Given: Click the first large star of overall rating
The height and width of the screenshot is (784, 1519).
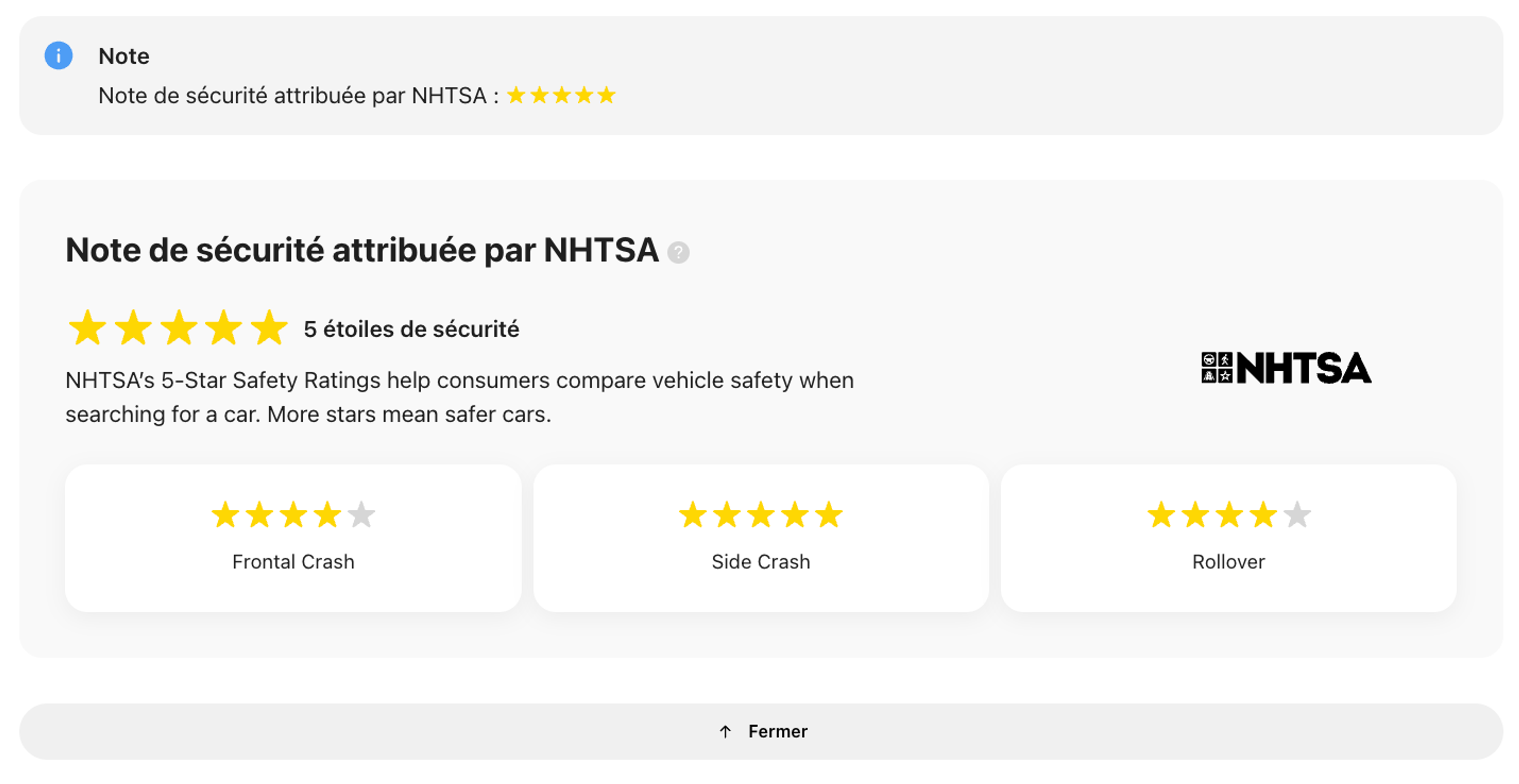Looking at the screenshot, I should [x=87, y=328].
